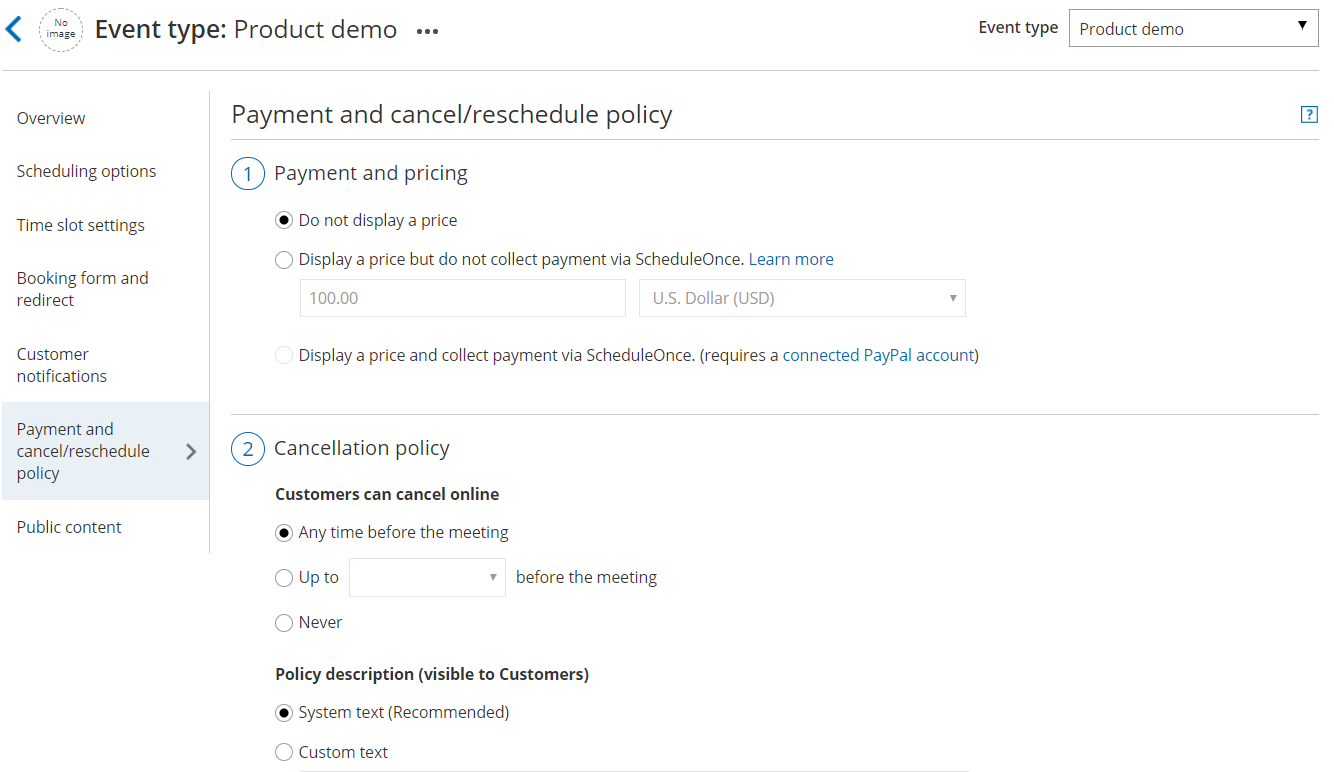This screenshot has height=772, width=1334.
Task: Open the Event type dropdown
Action: [x=1192, y=28]
